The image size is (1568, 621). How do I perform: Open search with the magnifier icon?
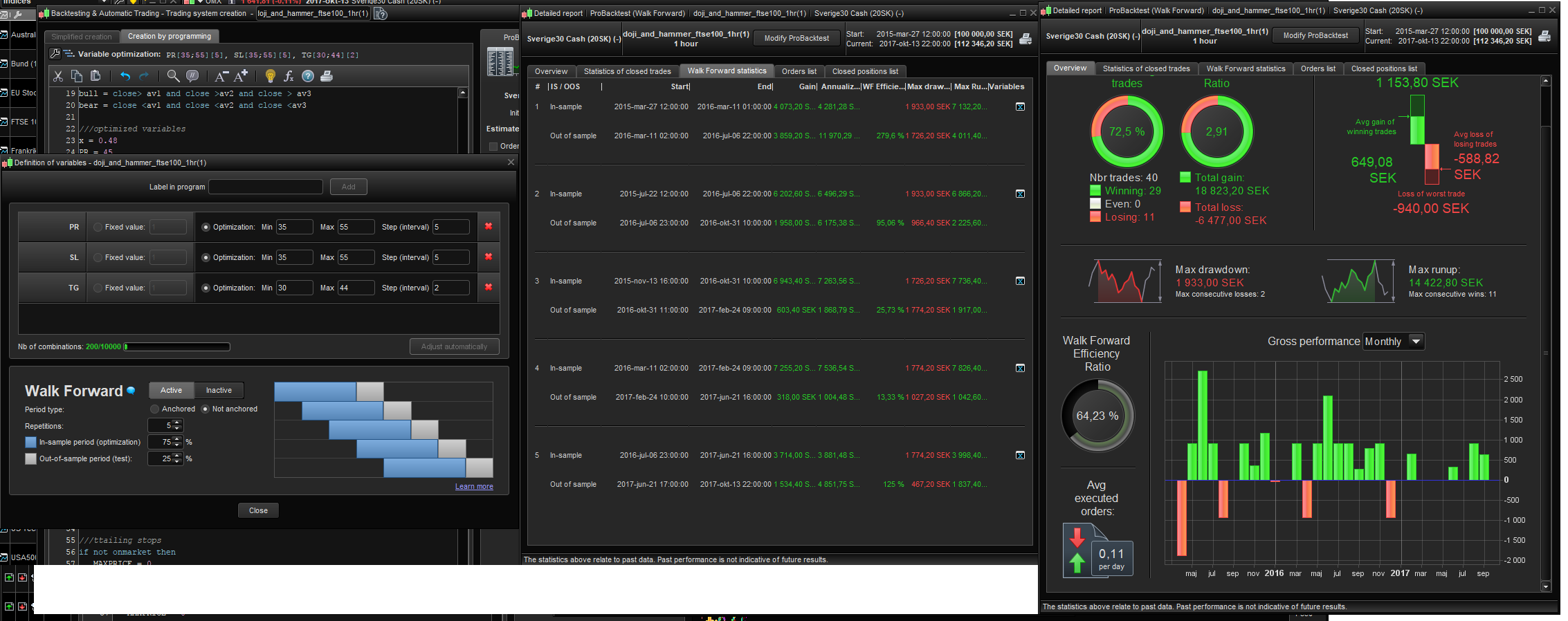tap(173, 76)
